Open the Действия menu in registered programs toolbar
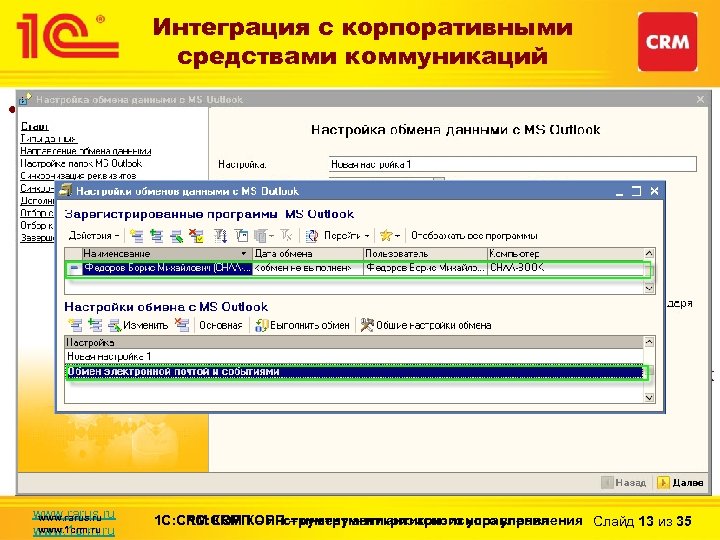The image size is (720, 540). 94,236
